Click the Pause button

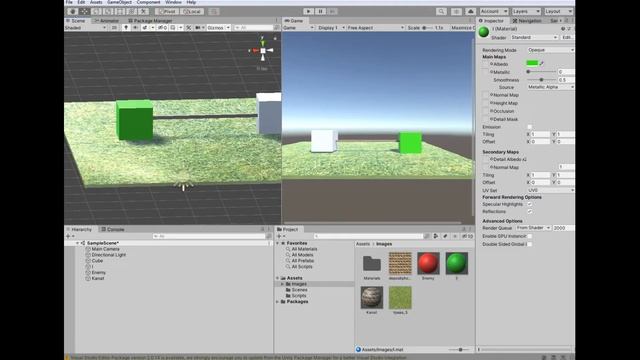click(320, 11)
